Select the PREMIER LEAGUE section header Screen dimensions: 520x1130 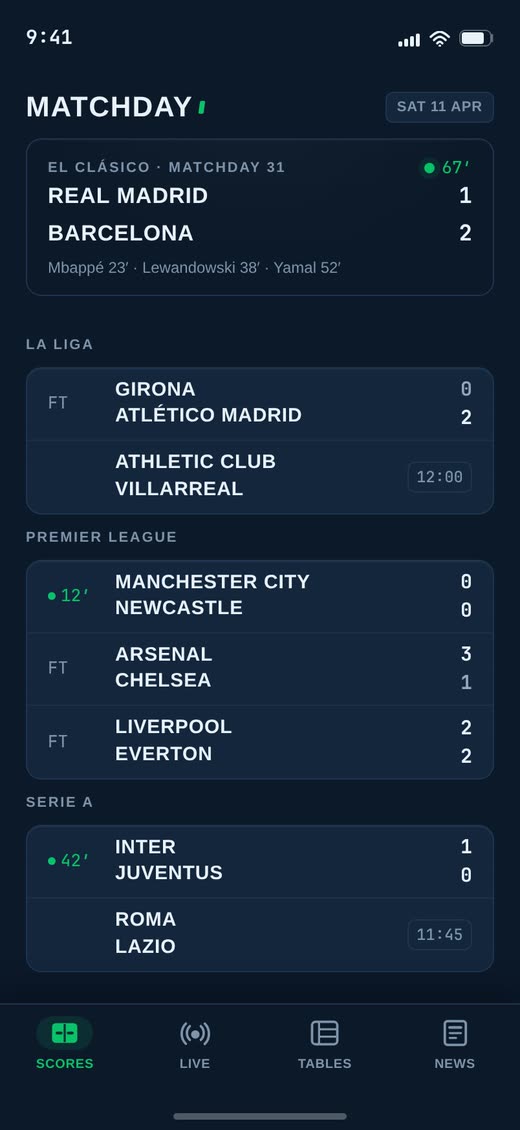click(102, 537)
